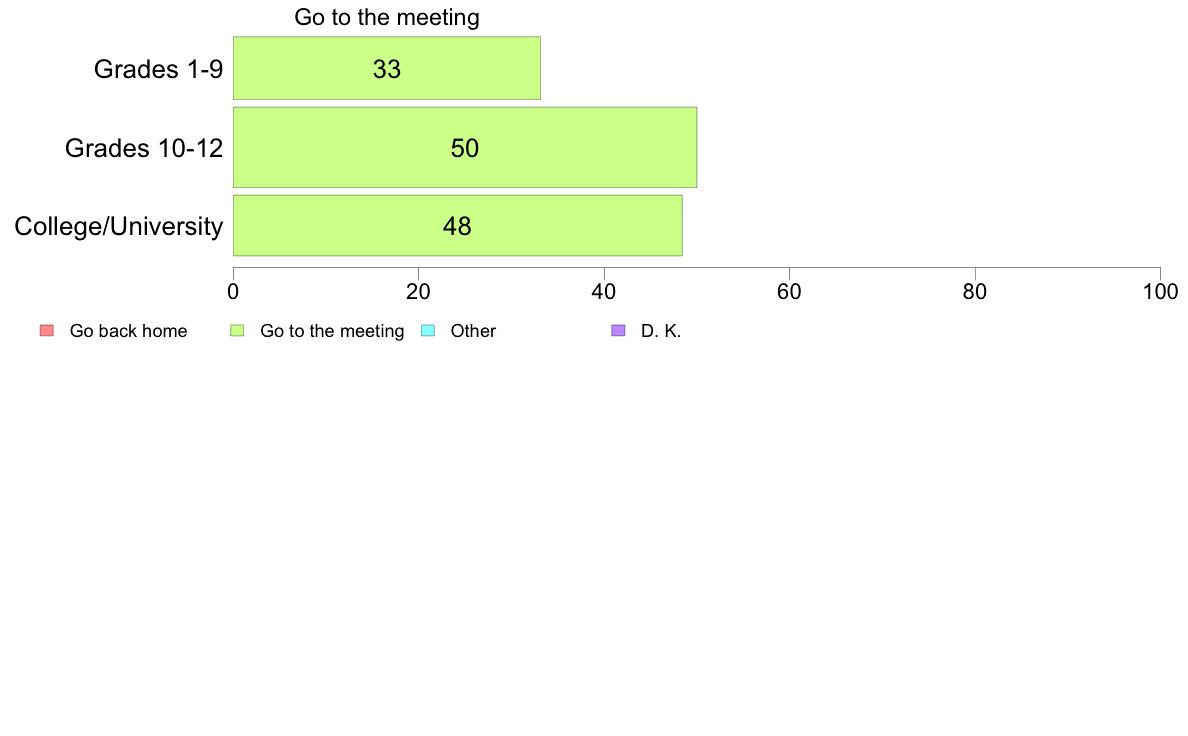Click the purple D. K. legend swatch
The width and height of the screenshot is (1188, 736).
618,330
